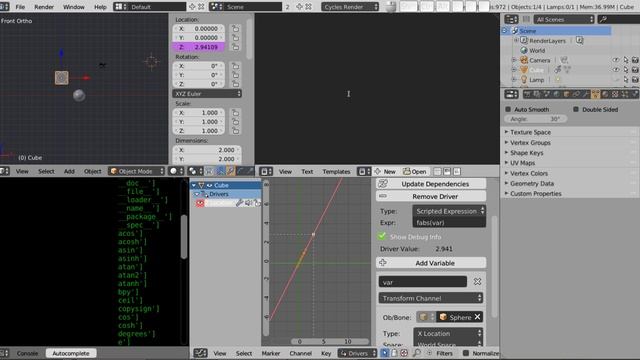Click the Remove Driver button

coord(431,196)
